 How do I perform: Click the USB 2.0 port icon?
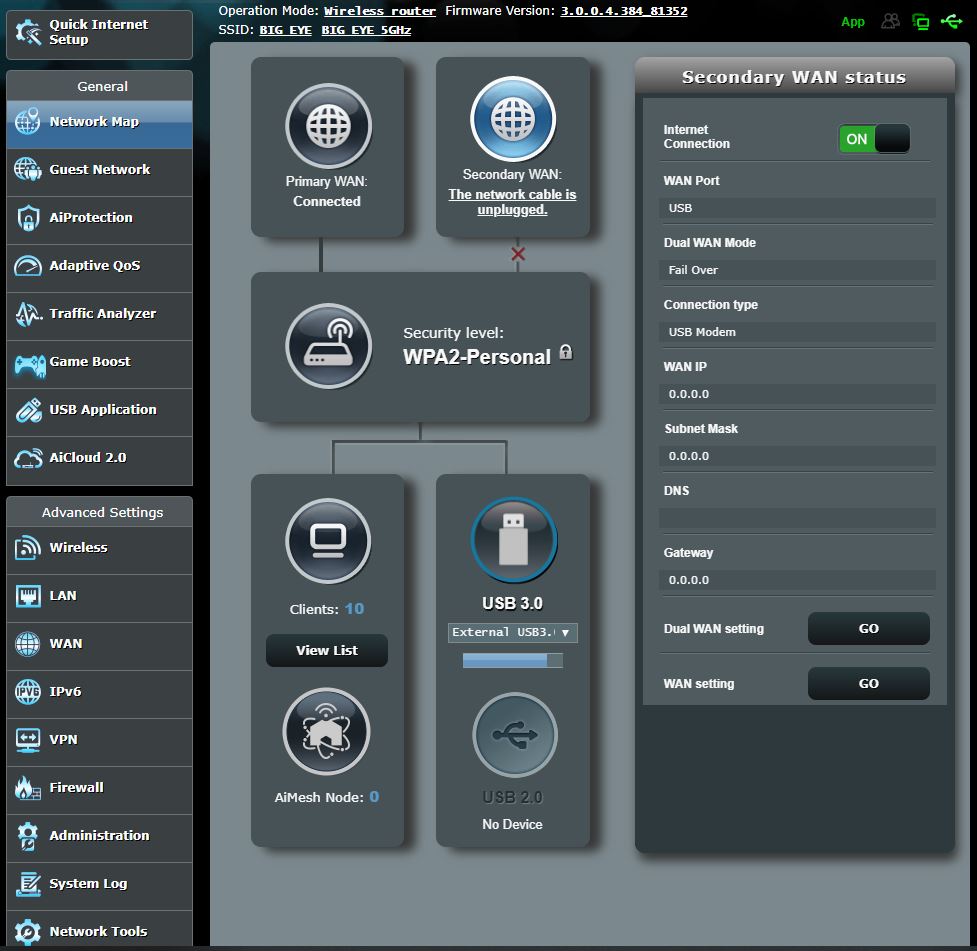[515, 735]
